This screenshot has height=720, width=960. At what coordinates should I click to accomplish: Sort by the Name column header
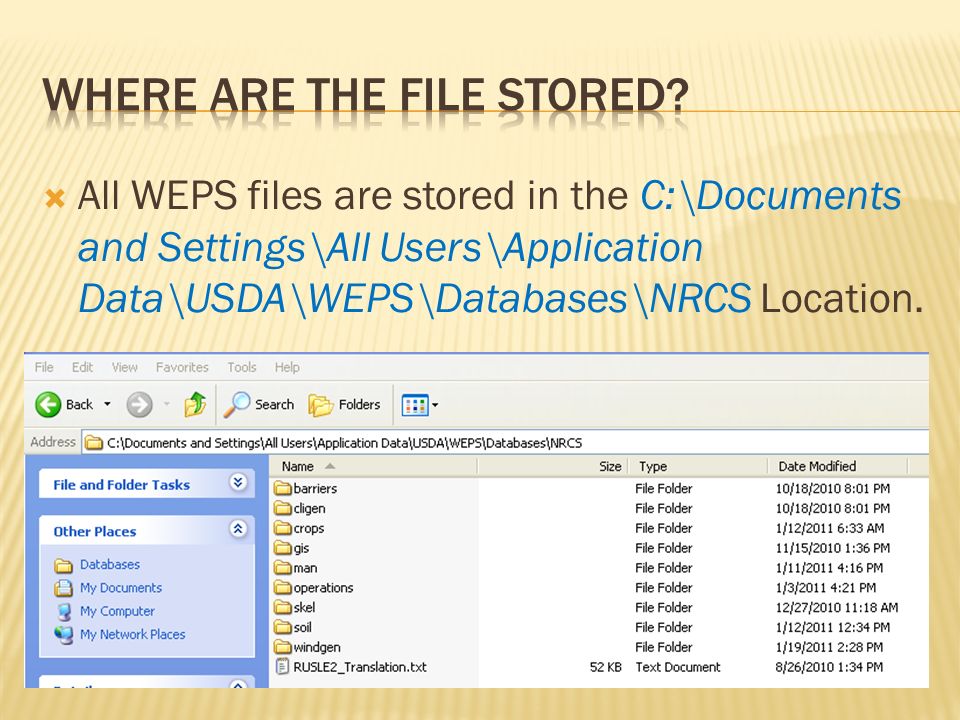click(x=373, y=467)
